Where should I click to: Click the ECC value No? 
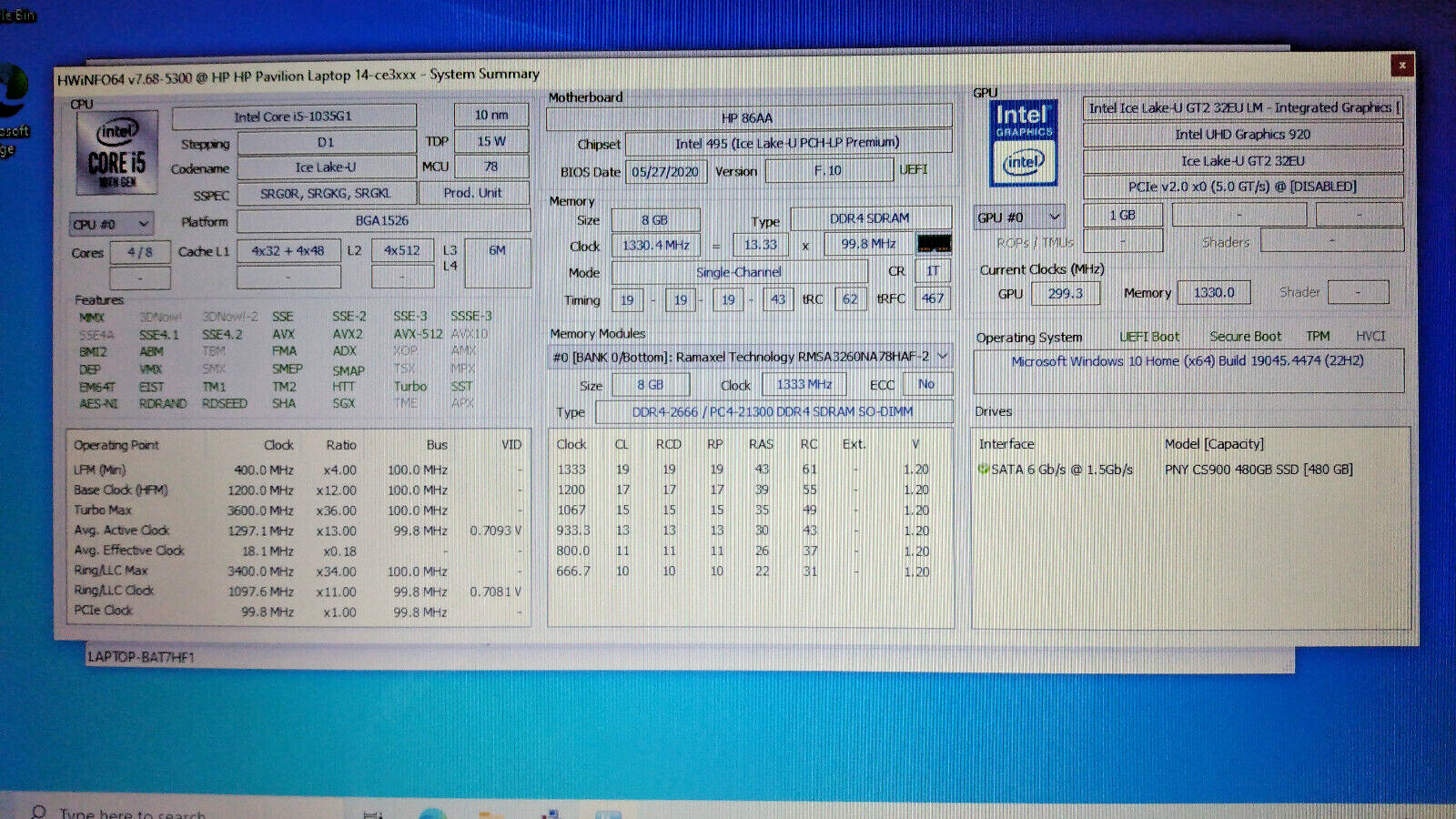tap(926, 384)
